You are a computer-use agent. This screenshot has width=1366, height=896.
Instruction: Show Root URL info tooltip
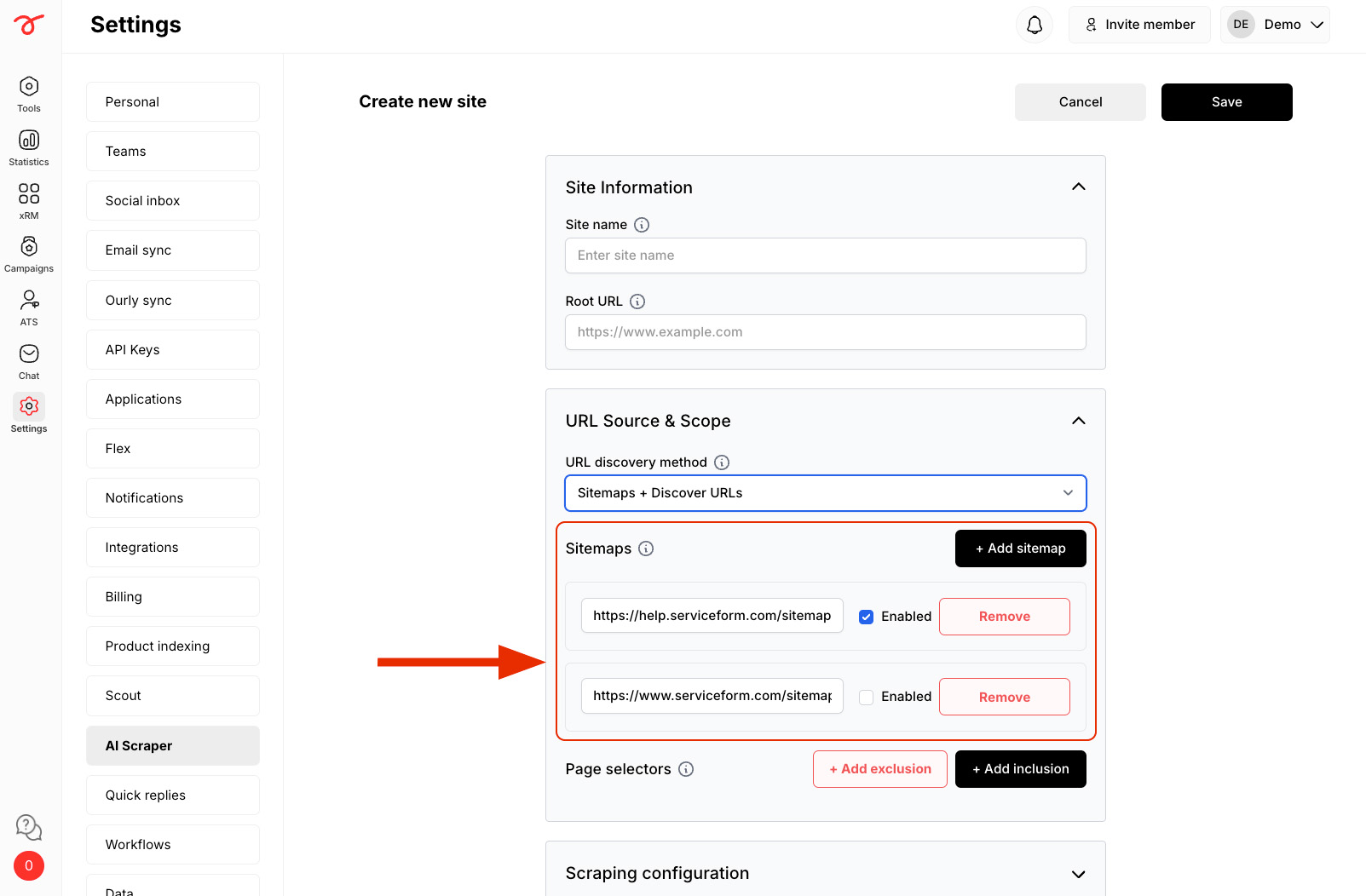637,302
